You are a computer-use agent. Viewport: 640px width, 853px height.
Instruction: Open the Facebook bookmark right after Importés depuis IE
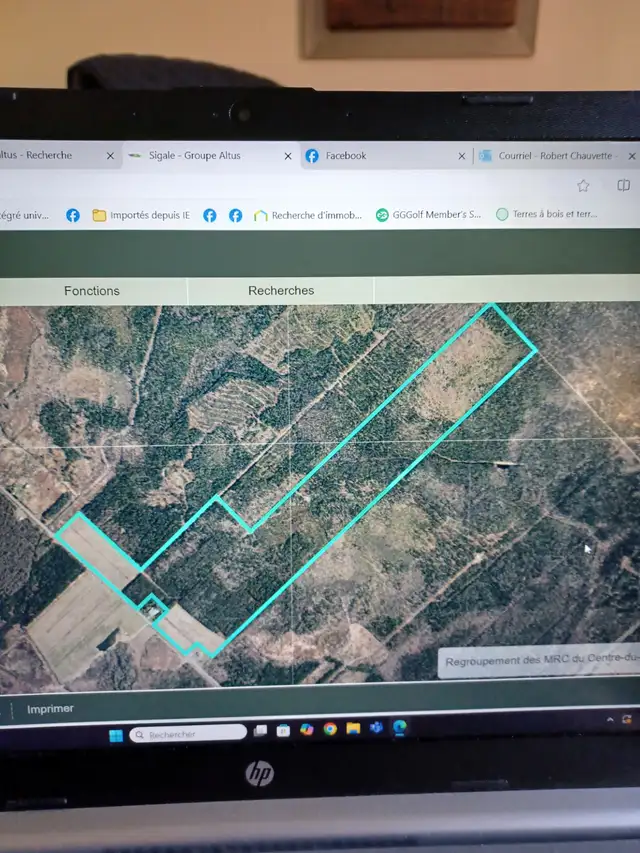[210, 215]
